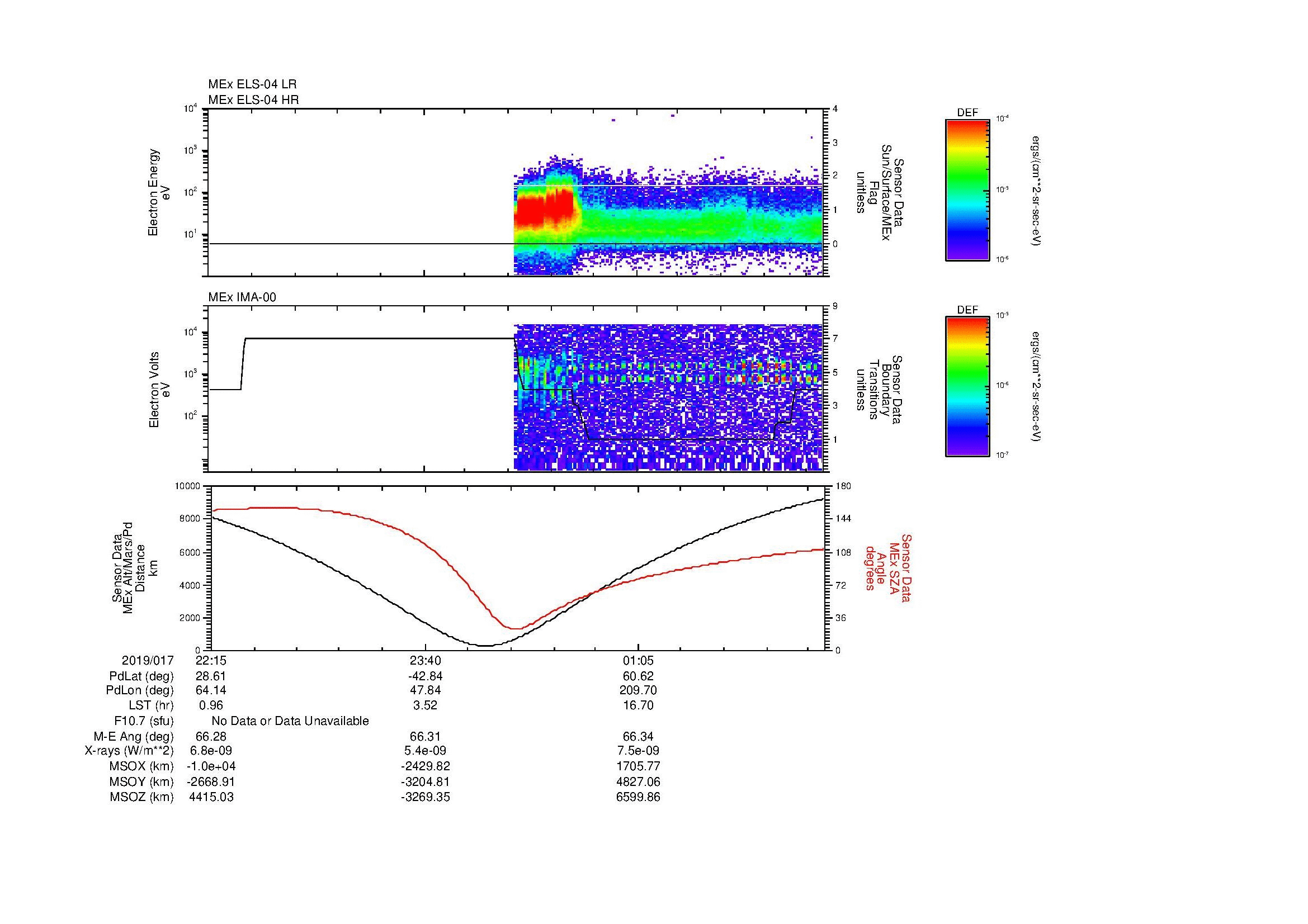Click the MSOZ value '6599.86'

[638, 797]
